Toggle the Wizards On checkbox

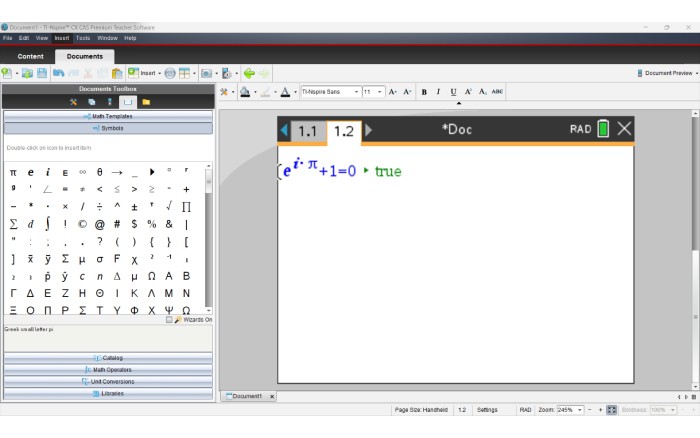click(169, 320)
